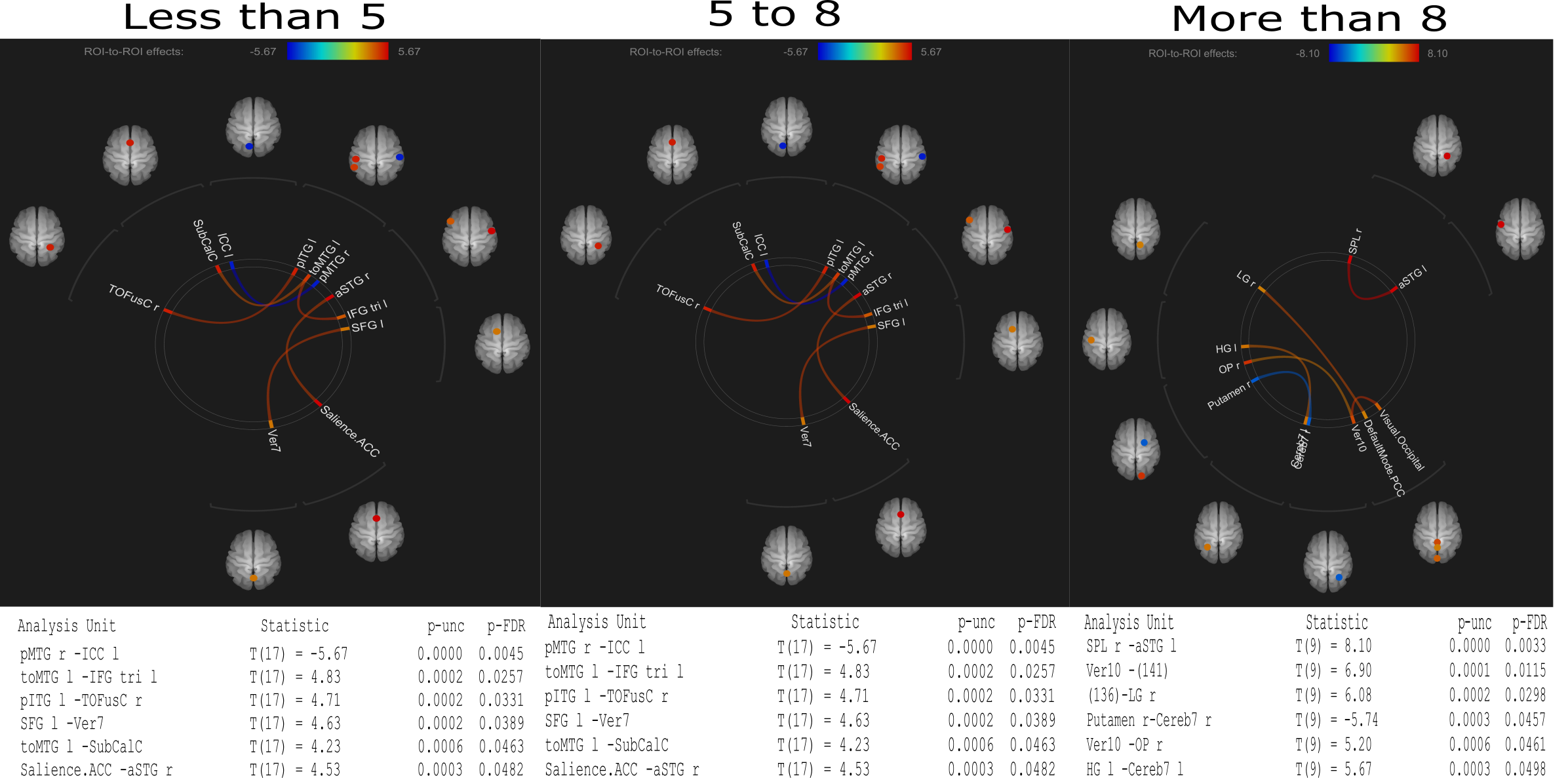Click the DefaultMode.PCC network label
This screenshot has height=778, width=1568.
click(x=1384, y=459)
